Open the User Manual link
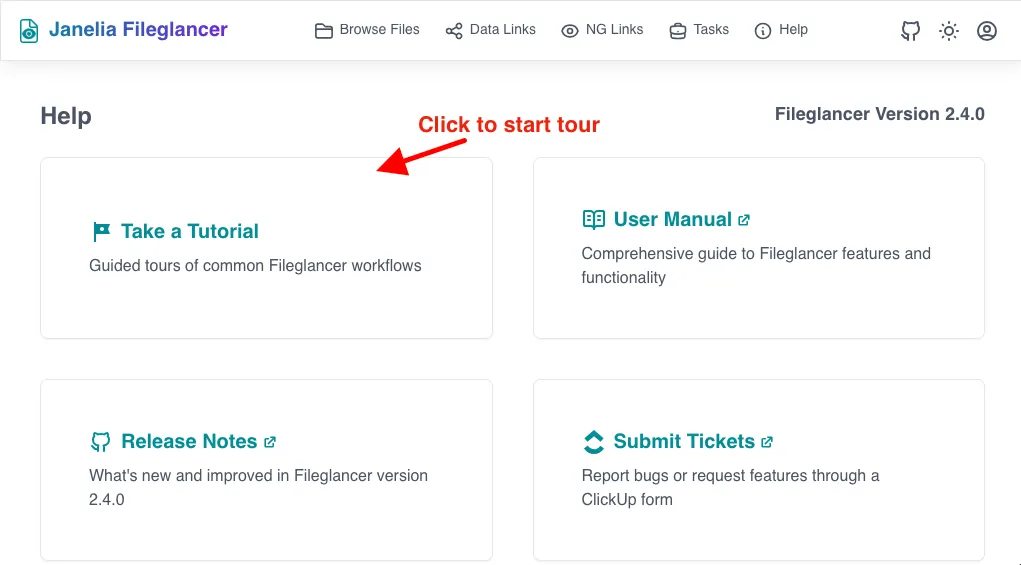1021x565 pixels. (673, 219)
